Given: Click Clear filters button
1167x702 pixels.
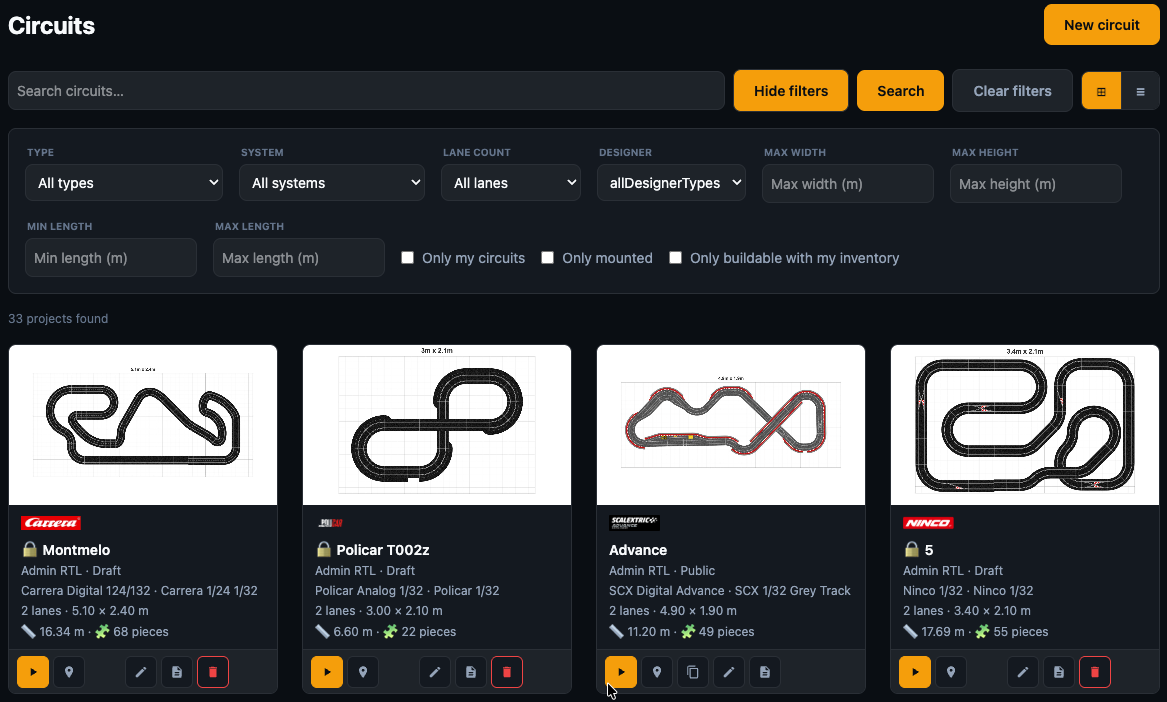Looking at the screenshot, I should point(1012,91).
